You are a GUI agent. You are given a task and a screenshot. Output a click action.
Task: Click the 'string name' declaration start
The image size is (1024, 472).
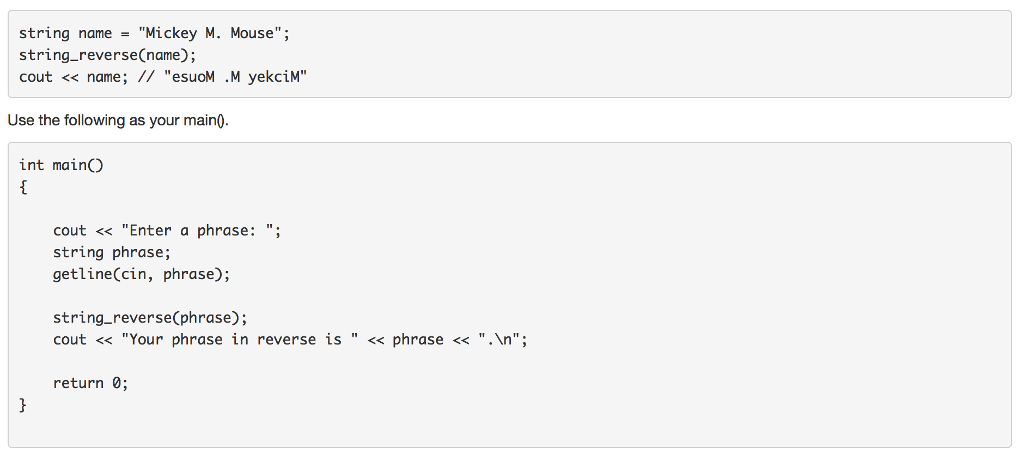point(65,33)
